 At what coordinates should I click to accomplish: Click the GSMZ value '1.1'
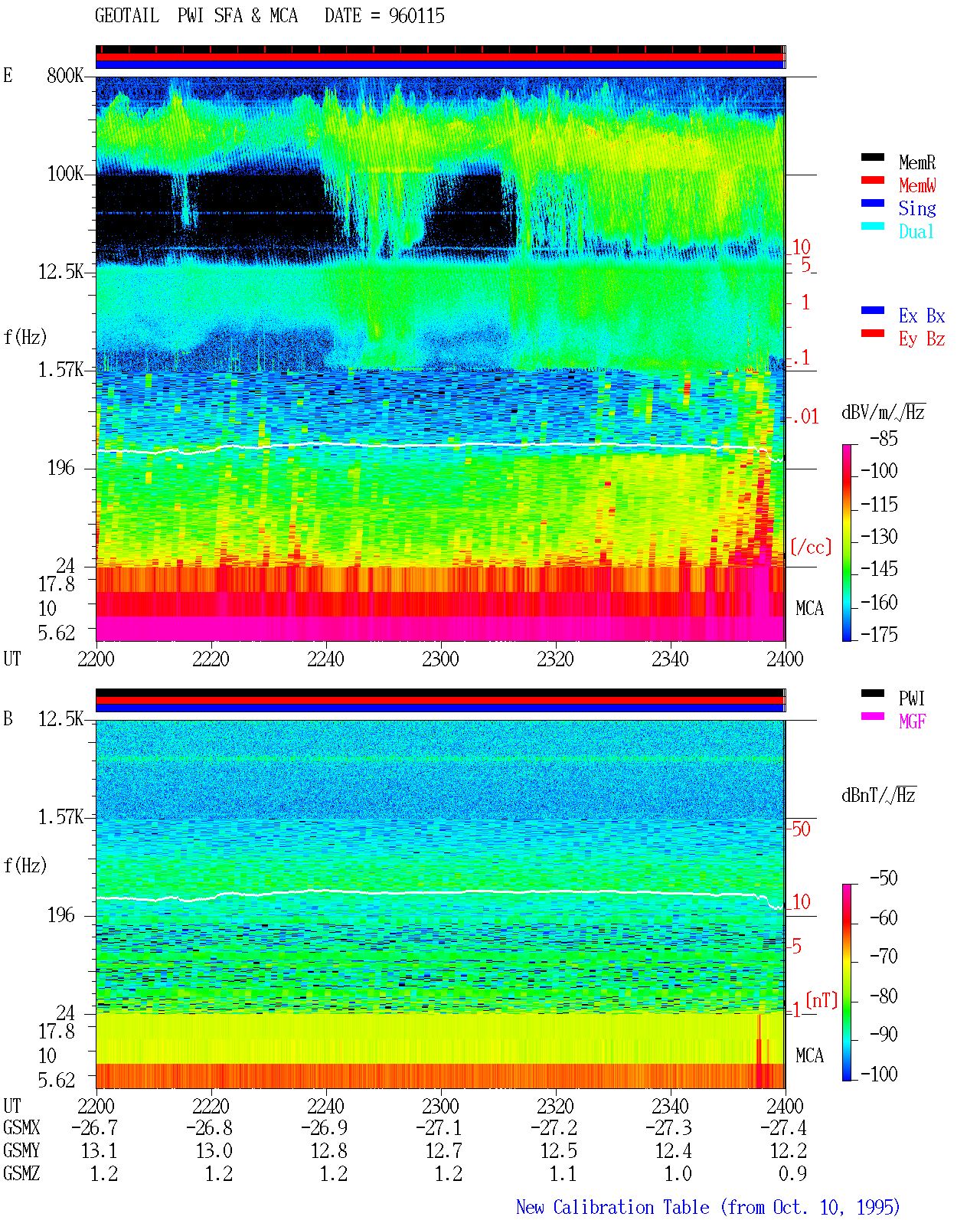(x=563, y=1174)
